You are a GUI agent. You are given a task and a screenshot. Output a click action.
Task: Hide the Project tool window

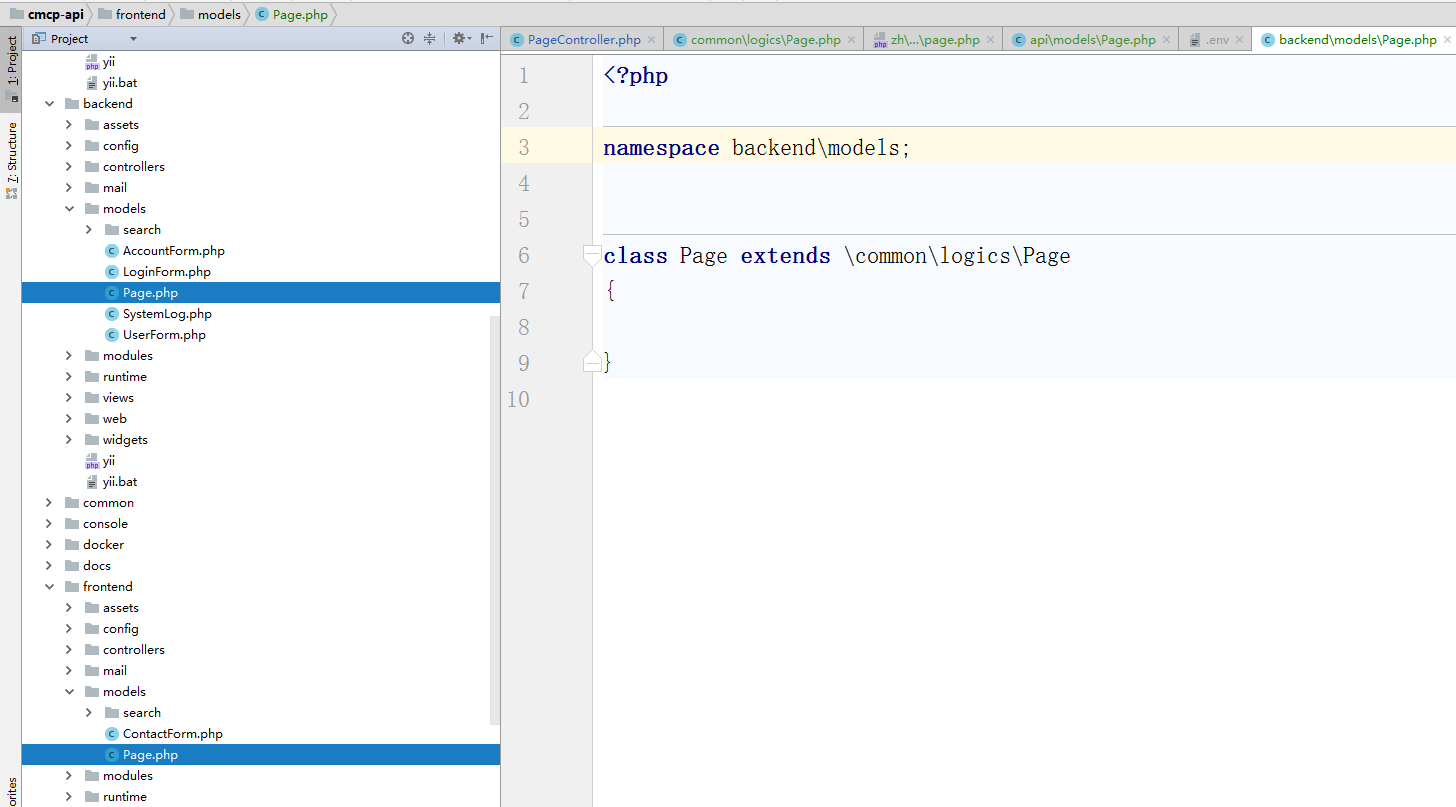click(486, 39)
